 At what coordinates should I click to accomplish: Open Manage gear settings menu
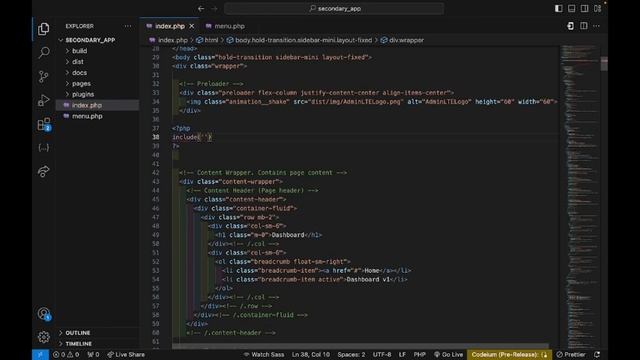44,337
